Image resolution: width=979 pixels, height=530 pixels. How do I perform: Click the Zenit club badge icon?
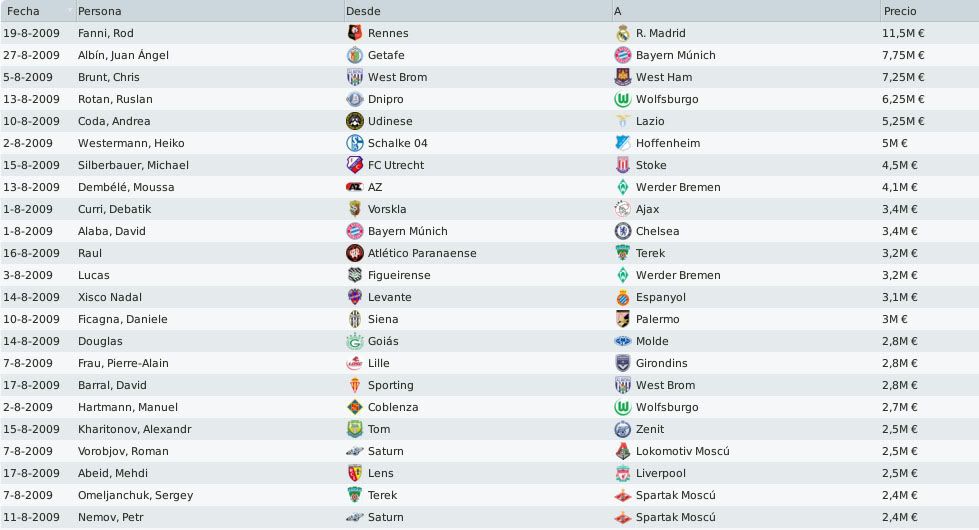pos(622,429)
